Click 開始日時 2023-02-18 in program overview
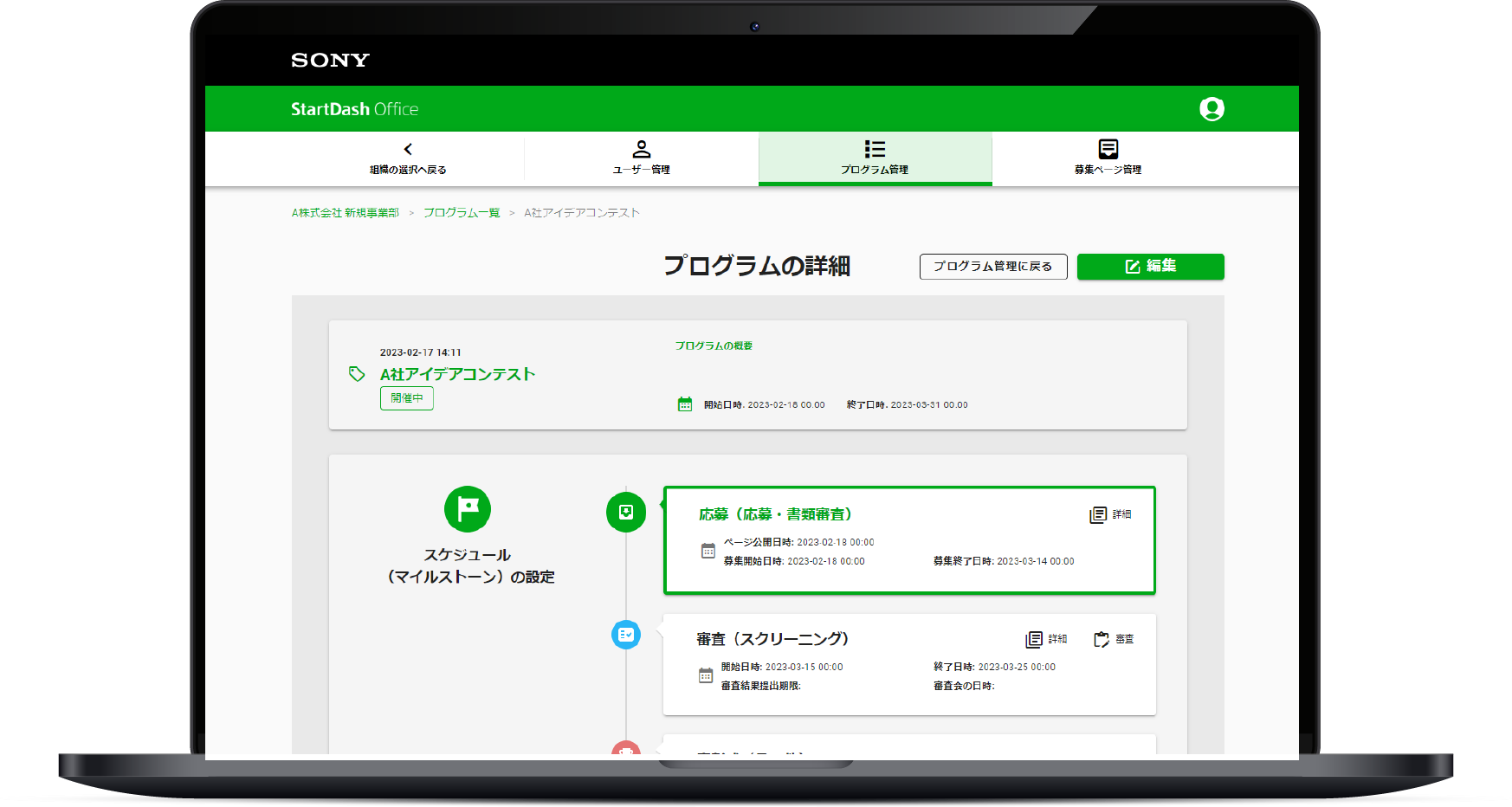1512x807 pixels. [x=765, y=404]
